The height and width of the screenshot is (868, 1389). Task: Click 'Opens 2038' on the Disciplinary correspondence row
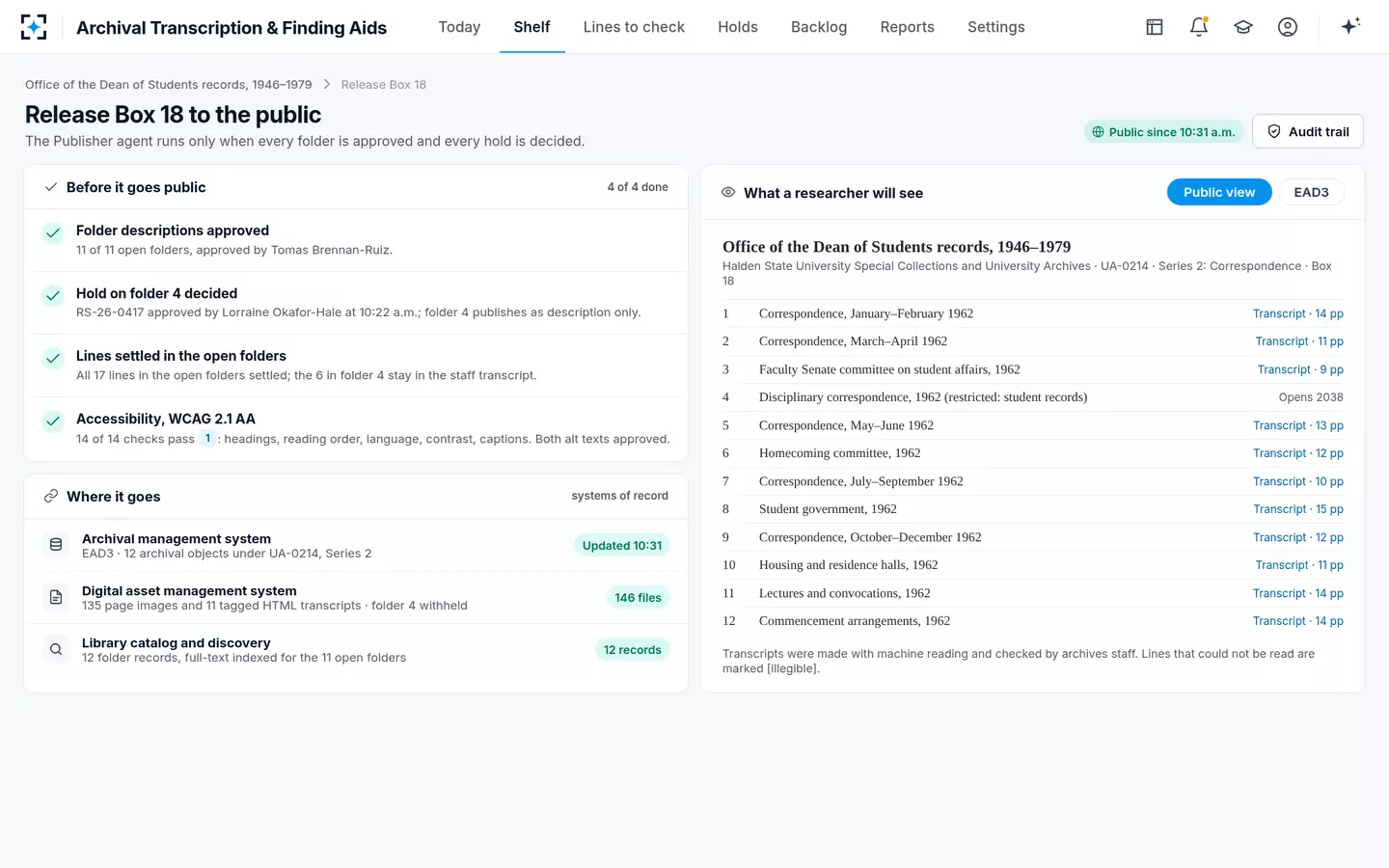(1310, 397)
